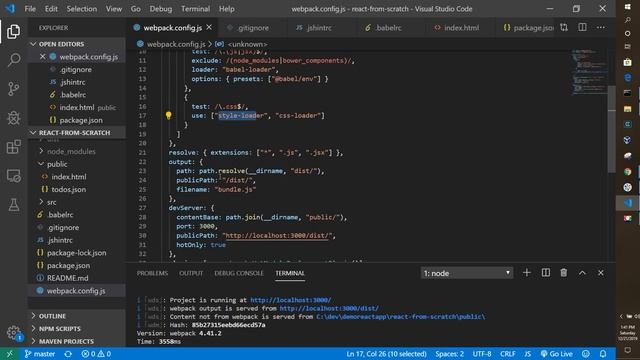Switch to the Problems panel tab
Image resolution: width=640 pixels, height=360 pixels.
click(152, 273)
